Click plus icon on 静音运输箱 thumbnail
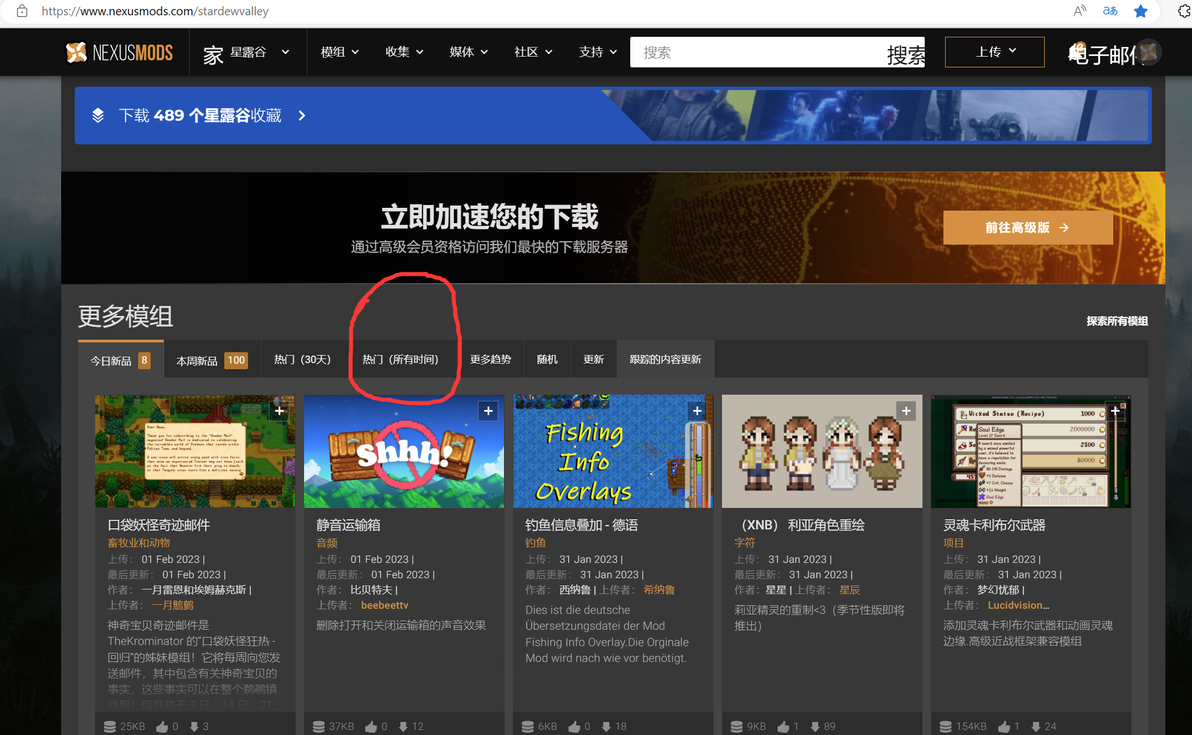 pos(488,411)
